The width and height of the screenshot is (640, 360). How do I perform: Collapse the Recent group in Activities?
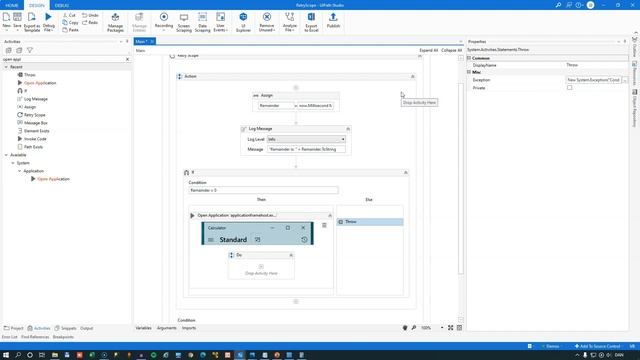tap(6, 67)
